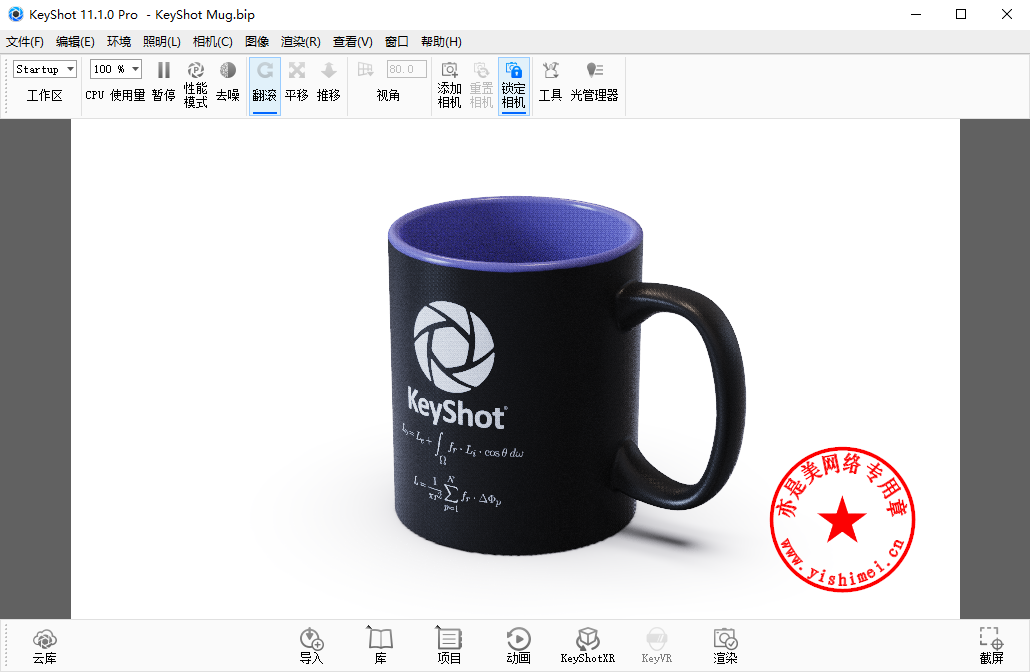The image size is (1030, 672).
Task: Pause the real-time render (暂停)
Action: pyautogui.click(x=164, y=83)
